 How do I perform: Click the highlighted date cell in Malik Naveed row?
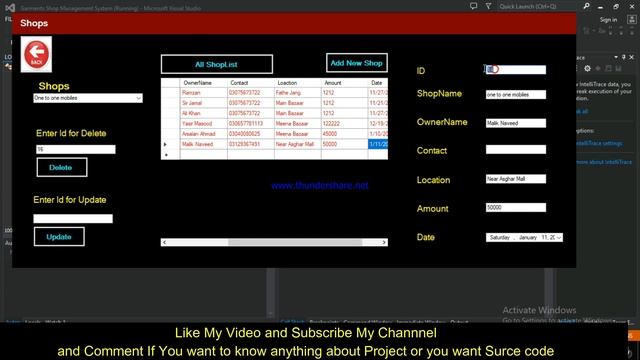click(378, 144)
